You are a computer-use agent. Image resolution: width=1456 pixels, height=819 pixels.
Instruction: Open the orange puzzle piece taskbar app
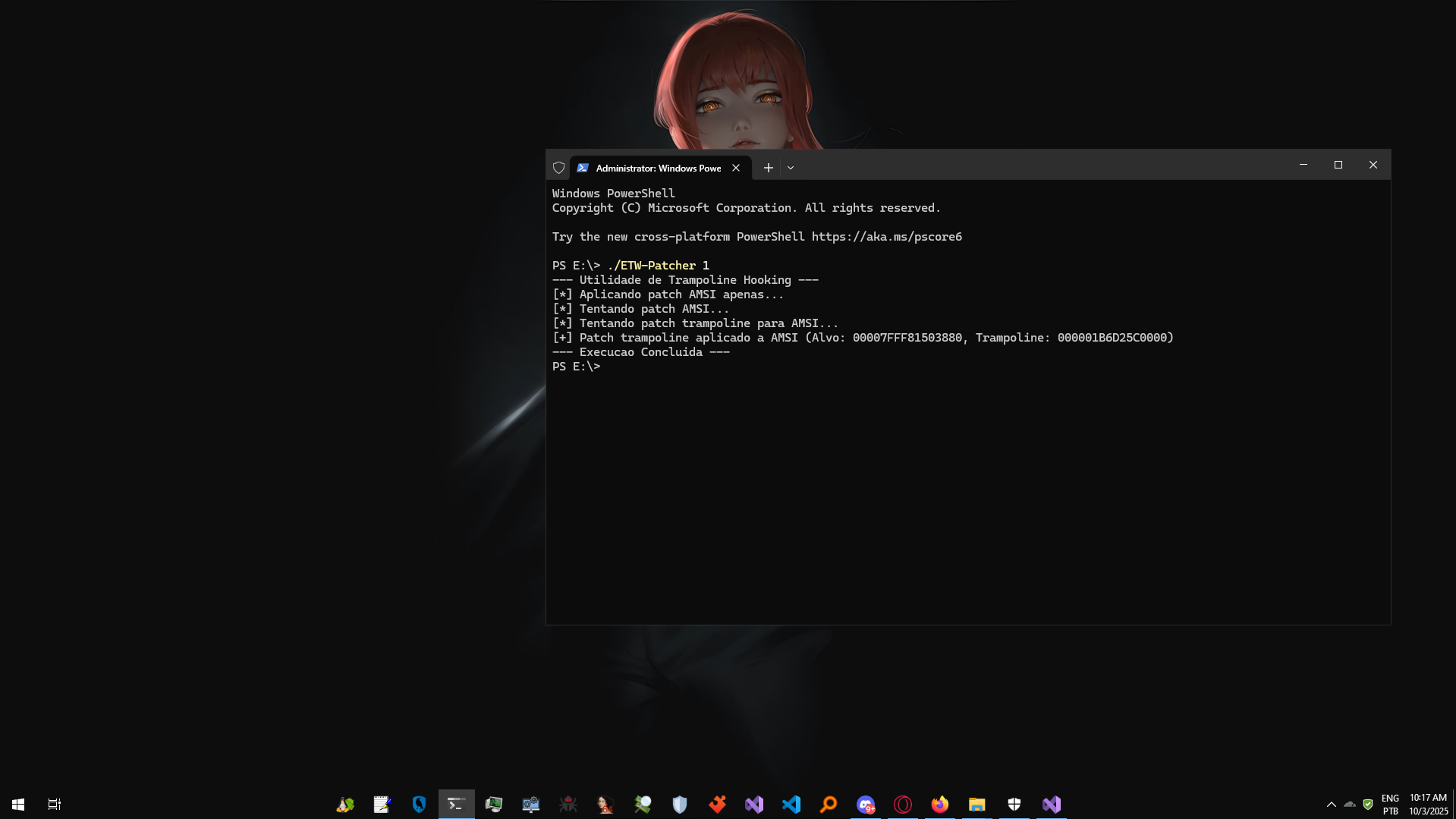717,805
